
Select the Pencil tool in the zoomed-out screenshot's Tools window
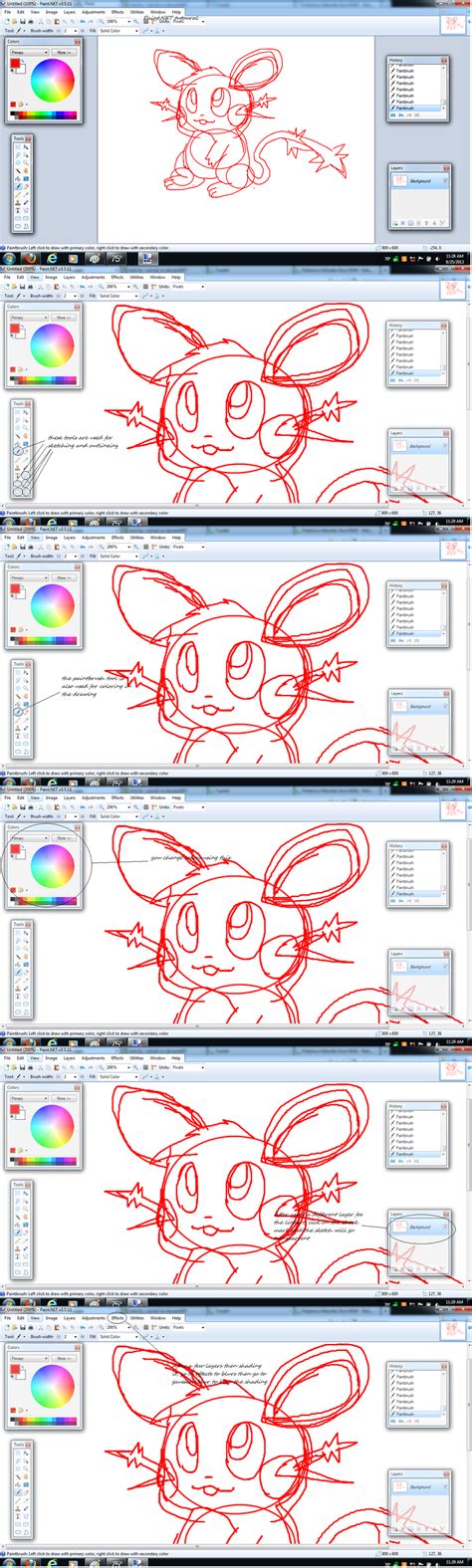pos(18,195)
